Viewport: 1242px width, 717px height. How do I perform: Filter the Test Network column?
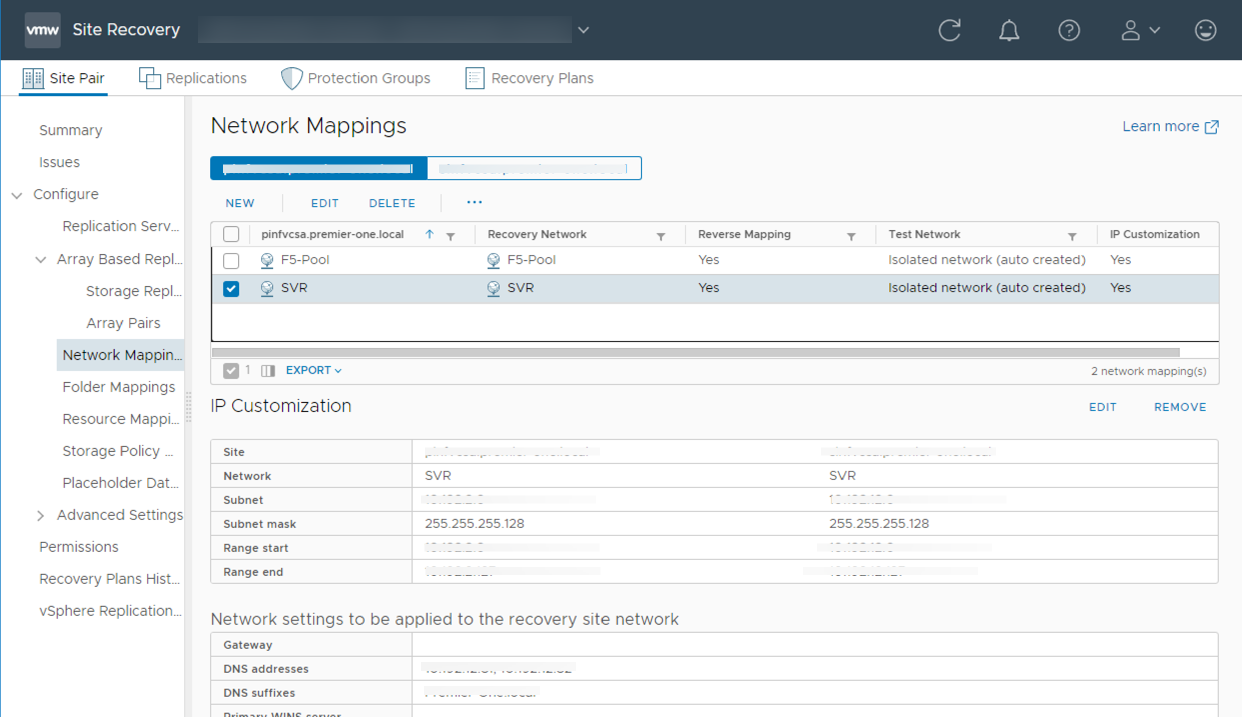(1072, 236)
